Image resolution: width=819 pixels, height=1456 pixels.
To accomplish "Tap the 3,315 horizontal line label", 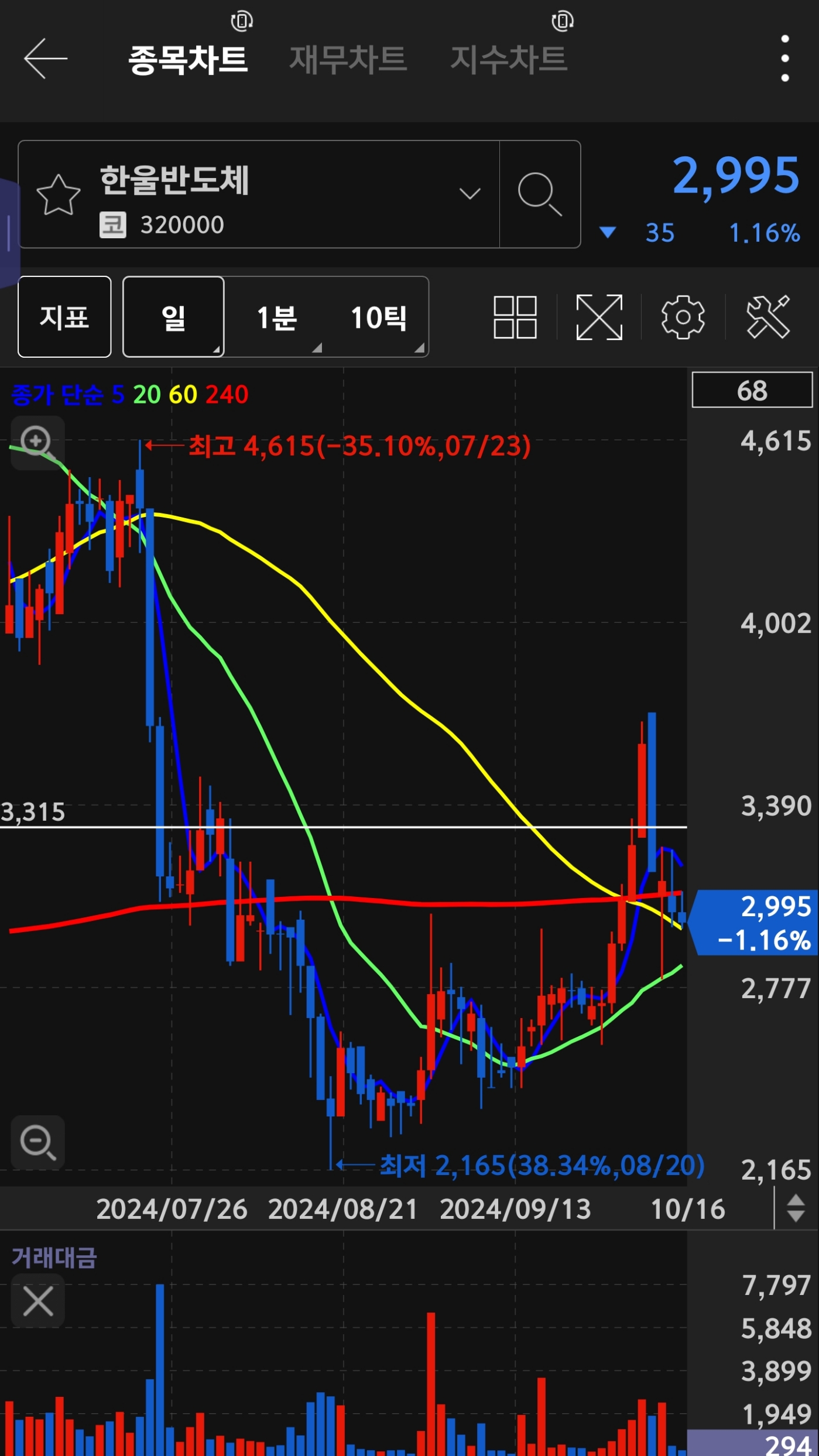I will coord(33,813).
